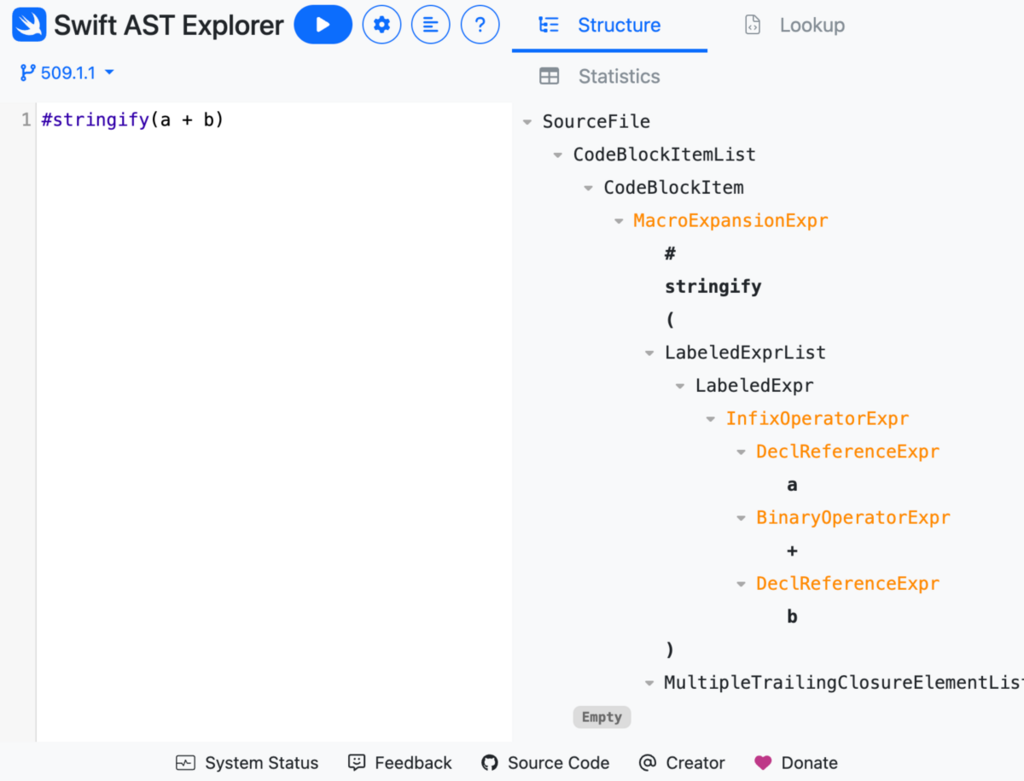Click the #stringify macro in the editor
This screenshot has height=781, width=1024.
tap(95, 120)
